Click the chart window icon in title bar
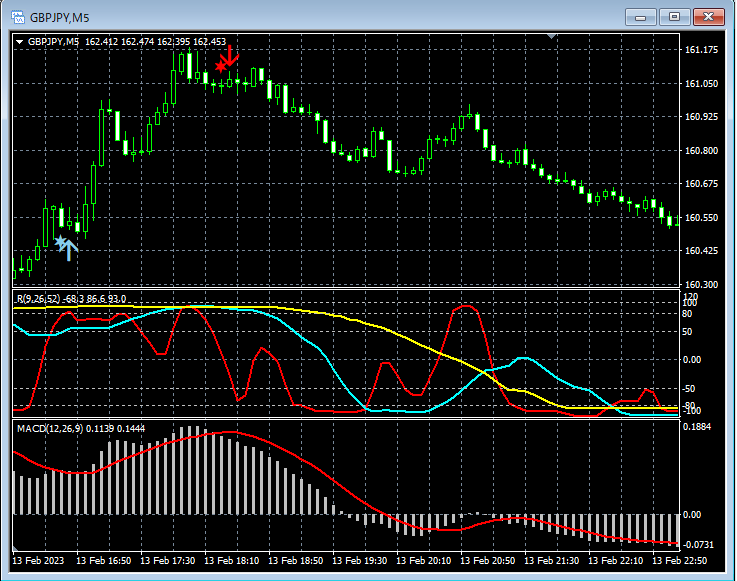 [17, 17]
